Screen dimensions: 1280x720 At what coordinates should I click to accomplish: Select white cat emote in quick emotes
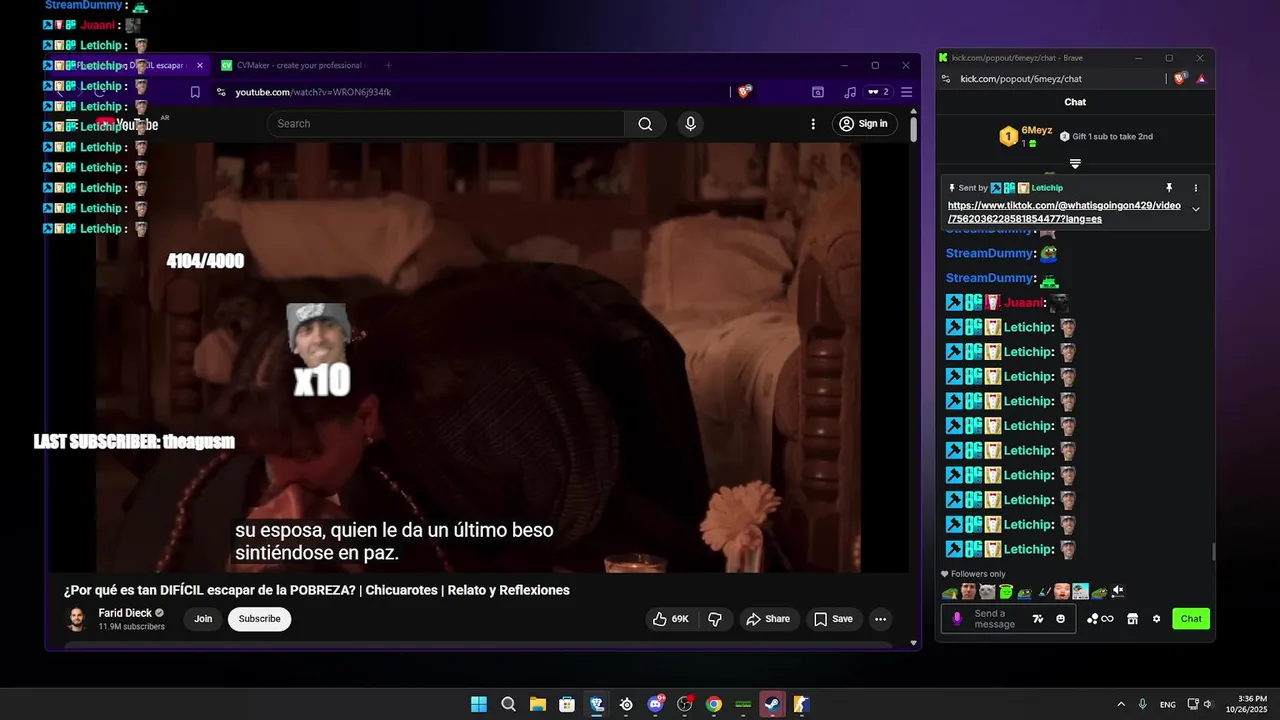[987, 592]
